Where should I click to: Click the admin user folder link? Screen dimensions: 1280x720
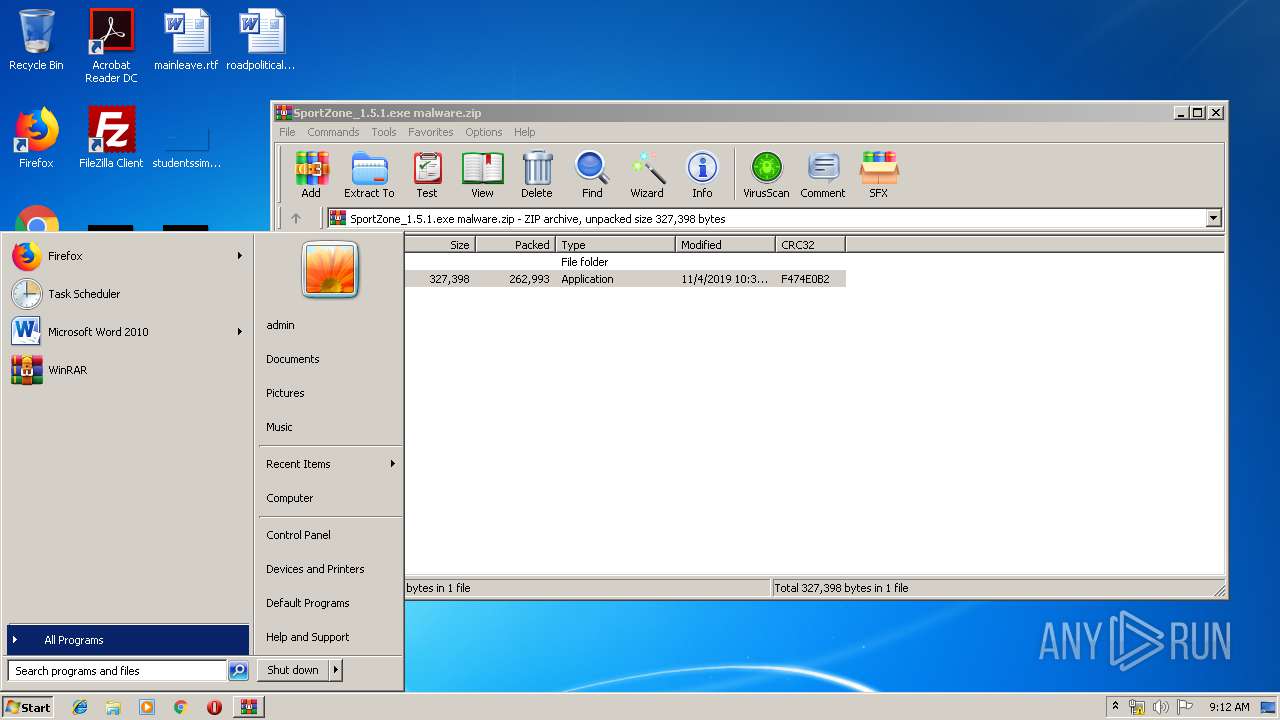[280, 325]
